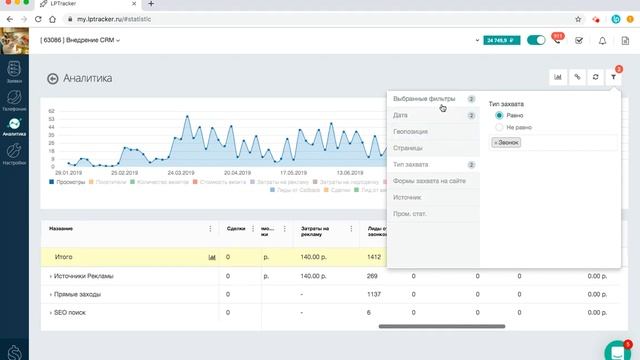640x360 pixels.
Task: Open the document icon in header
Action: coord(625,40)
